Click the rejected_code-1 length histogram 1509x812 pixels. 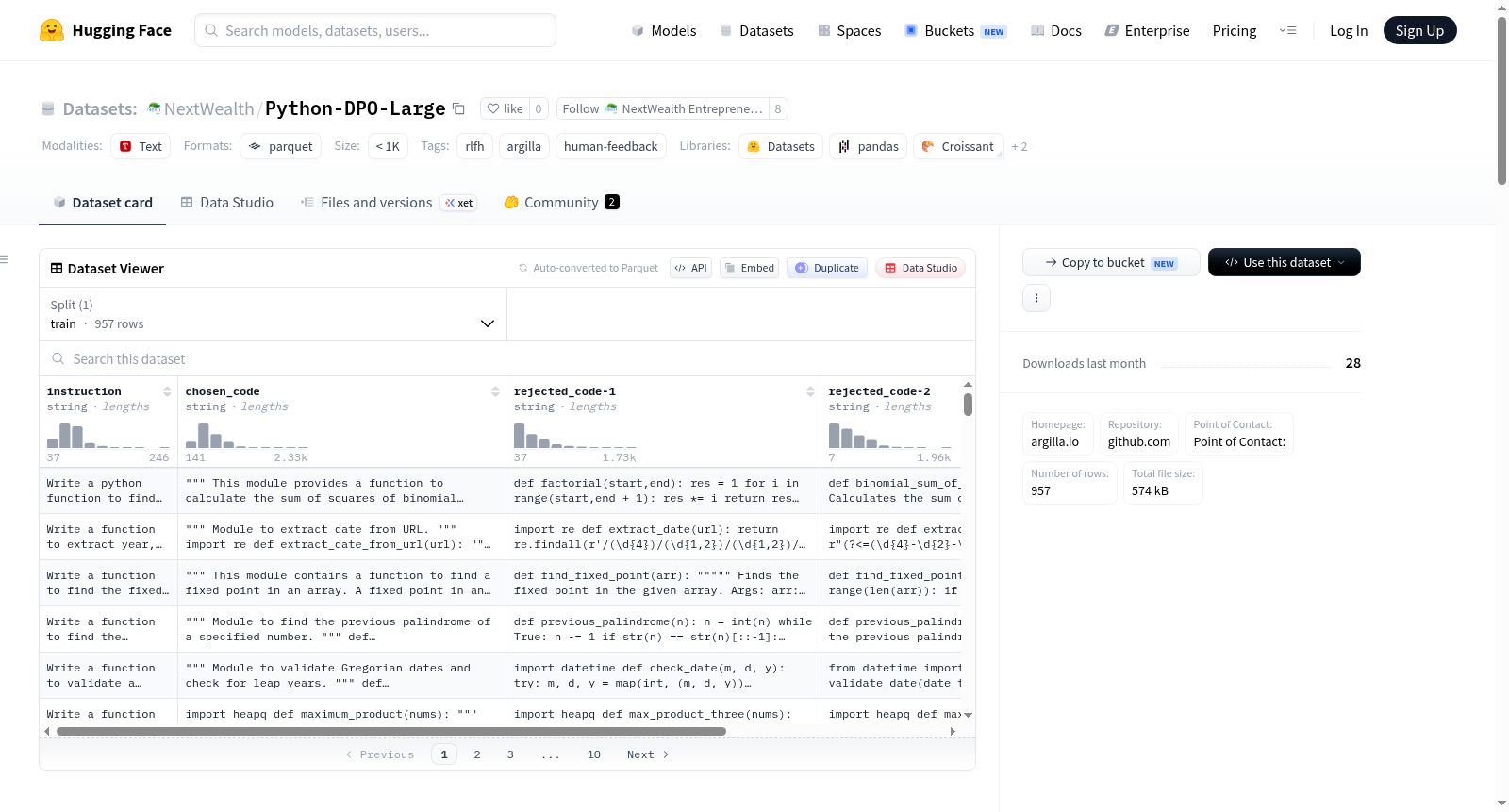(x=575, y=435)
